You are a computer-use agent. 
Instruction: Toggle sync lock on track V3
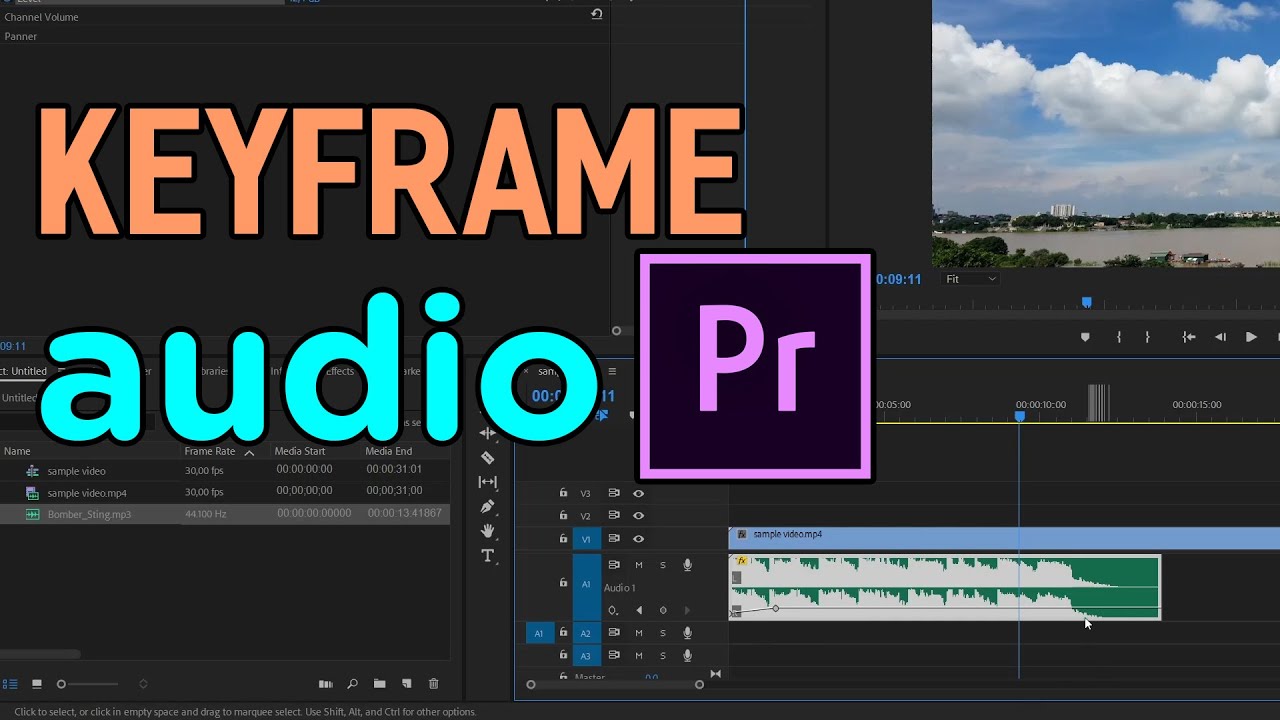(614, 493)
